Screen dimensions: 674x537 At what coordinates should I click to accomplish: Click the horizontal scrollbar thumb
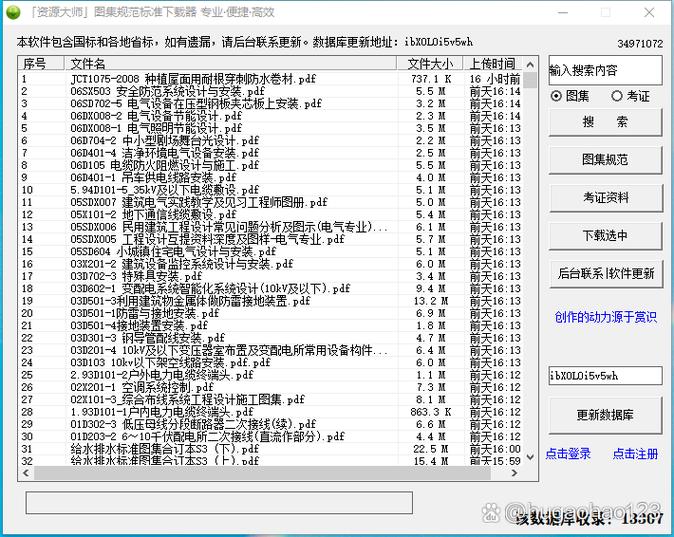point(262,473)
